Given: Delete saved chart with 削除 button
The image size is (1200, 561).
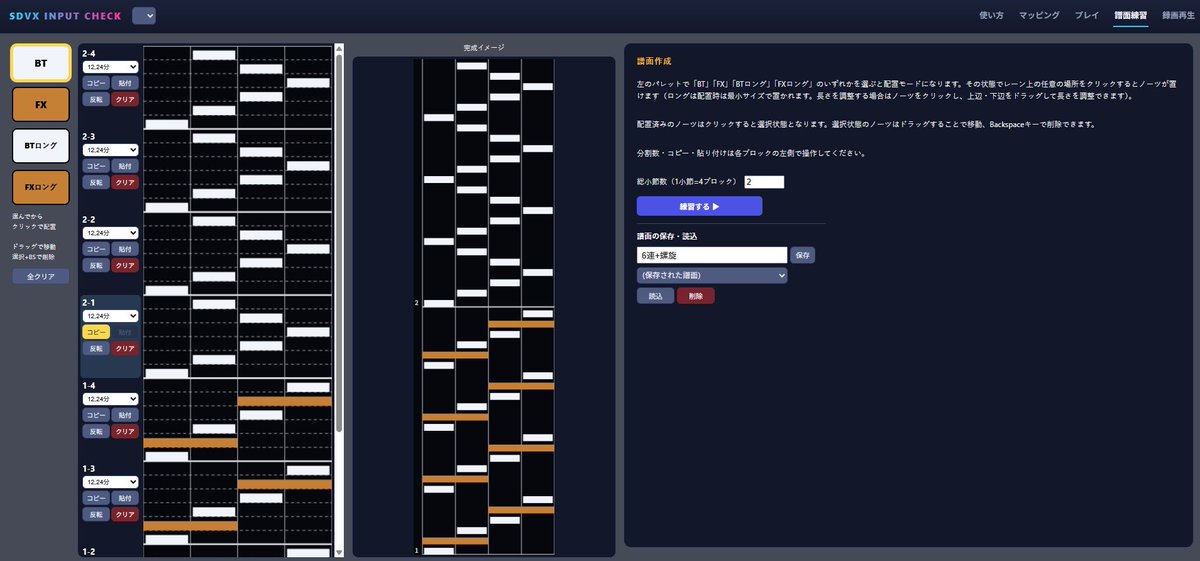Looking at the screenshot, I should pos(696,296).
